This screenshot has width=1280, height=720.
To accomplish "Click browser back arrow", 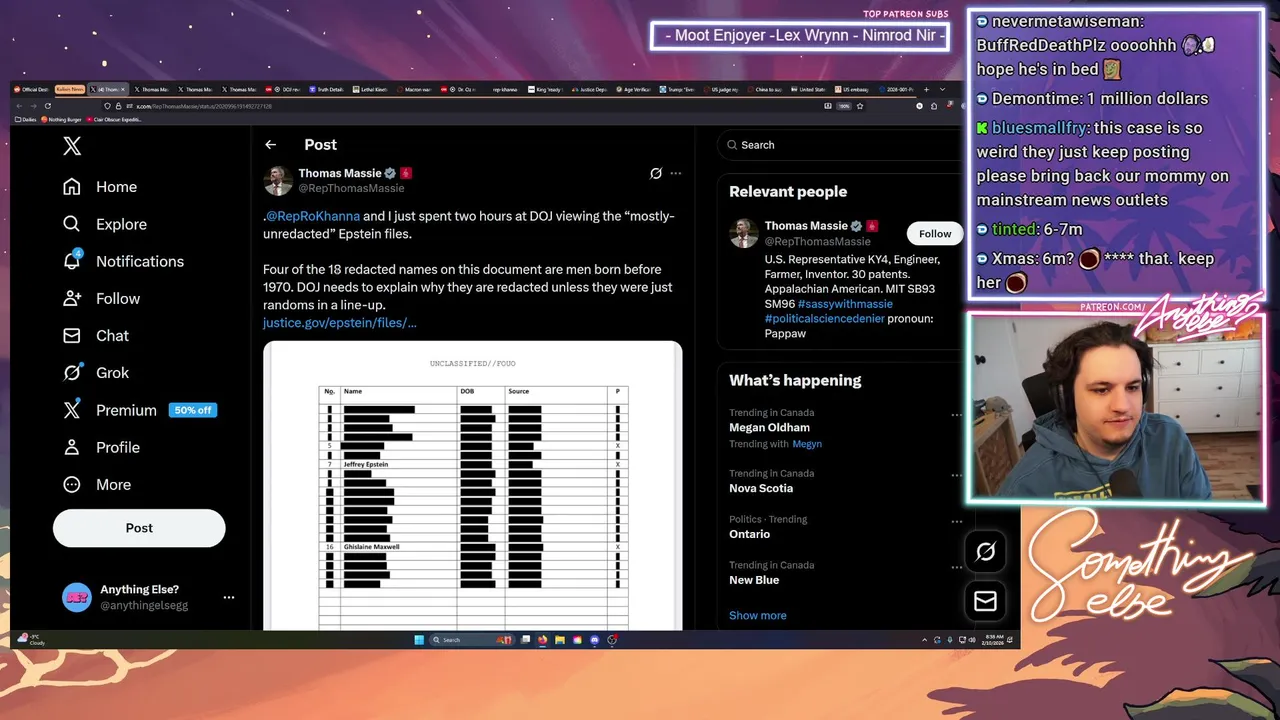I will coord(19,106).
